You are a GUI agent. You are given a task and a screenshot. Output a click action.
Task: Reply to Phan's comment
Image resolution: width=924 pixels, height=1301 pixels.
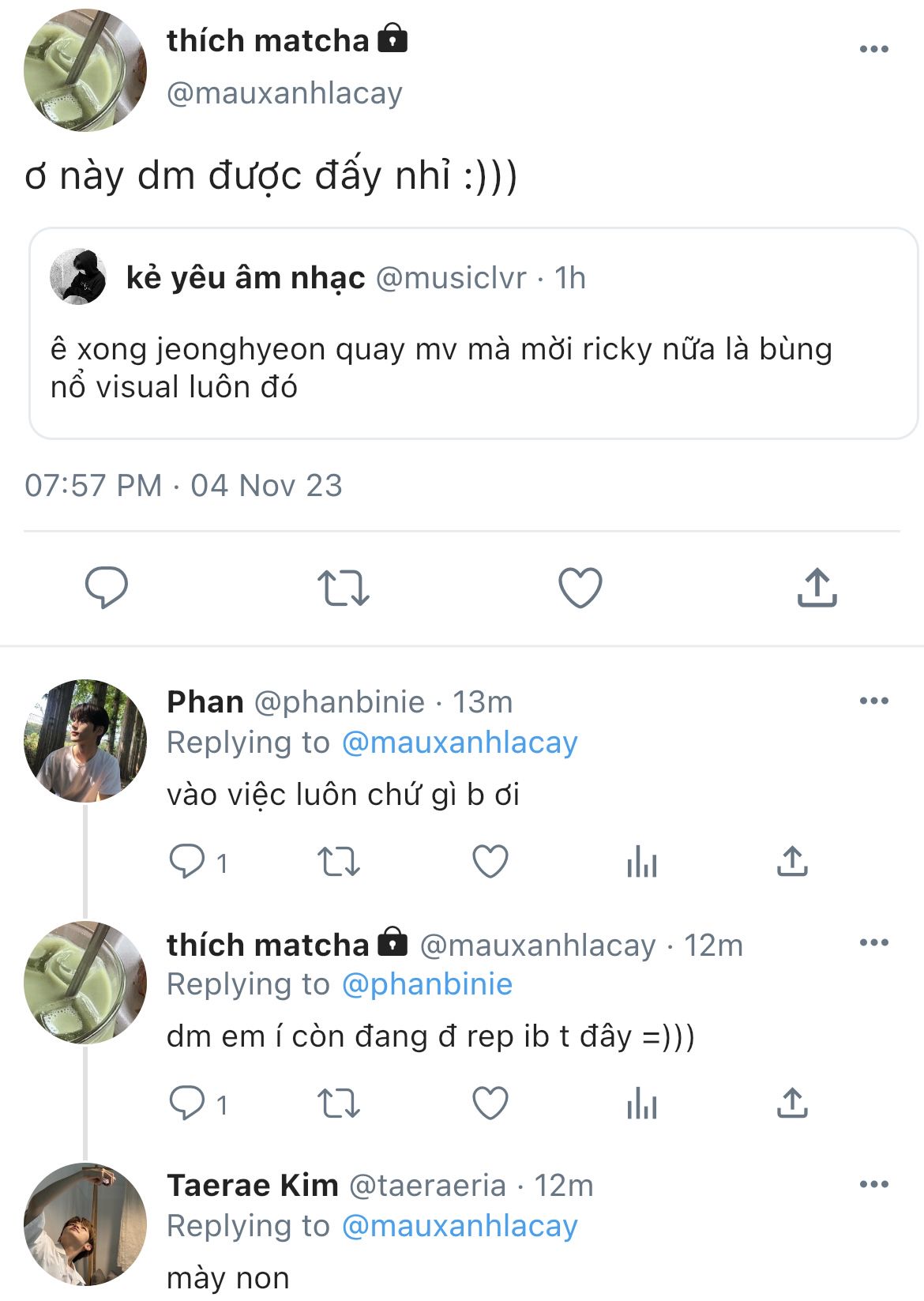click(187, 861)
